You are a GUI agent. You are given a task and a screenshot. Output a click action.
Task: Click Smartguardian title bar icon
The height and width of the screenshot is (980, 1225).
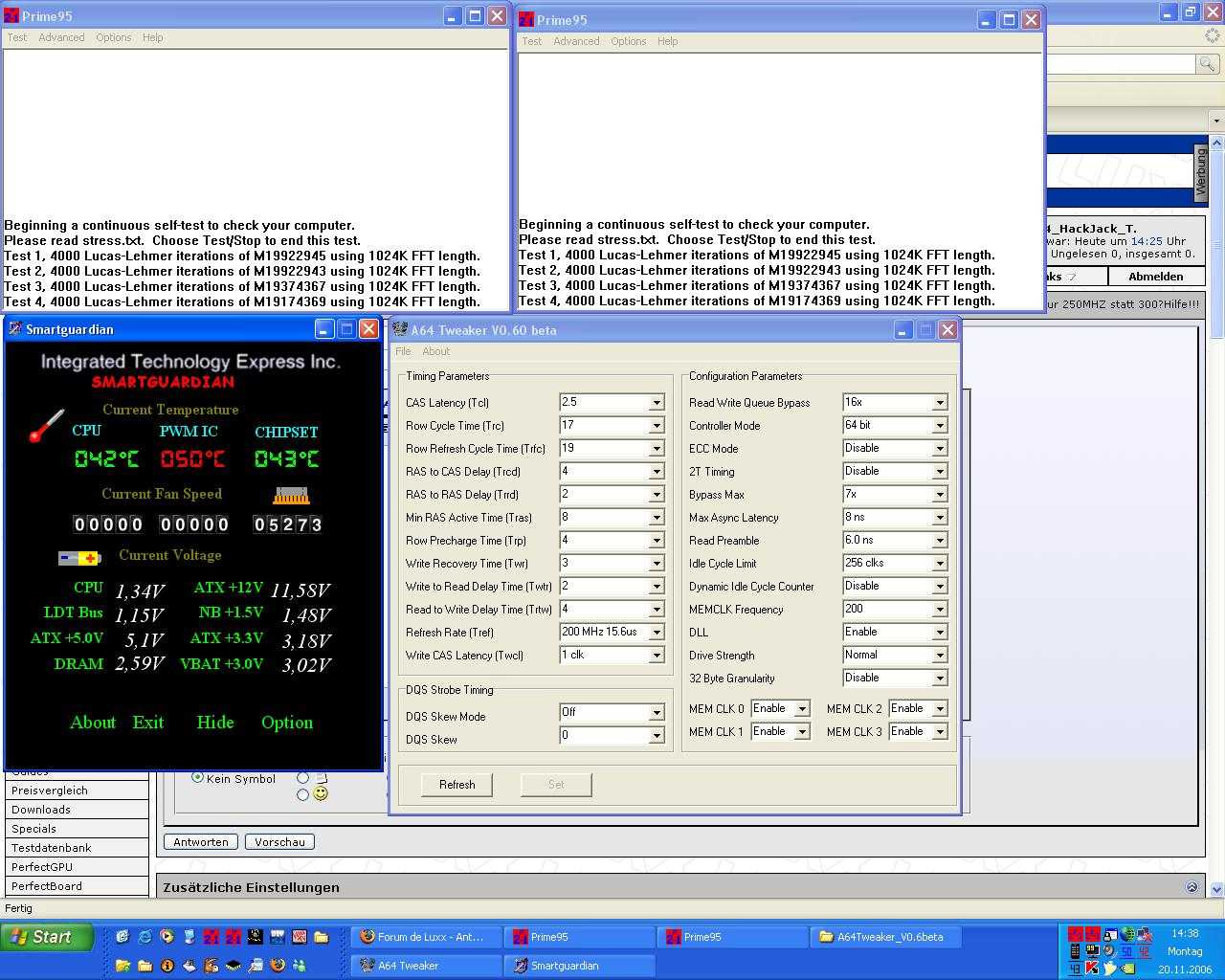[x=15, y=329]
